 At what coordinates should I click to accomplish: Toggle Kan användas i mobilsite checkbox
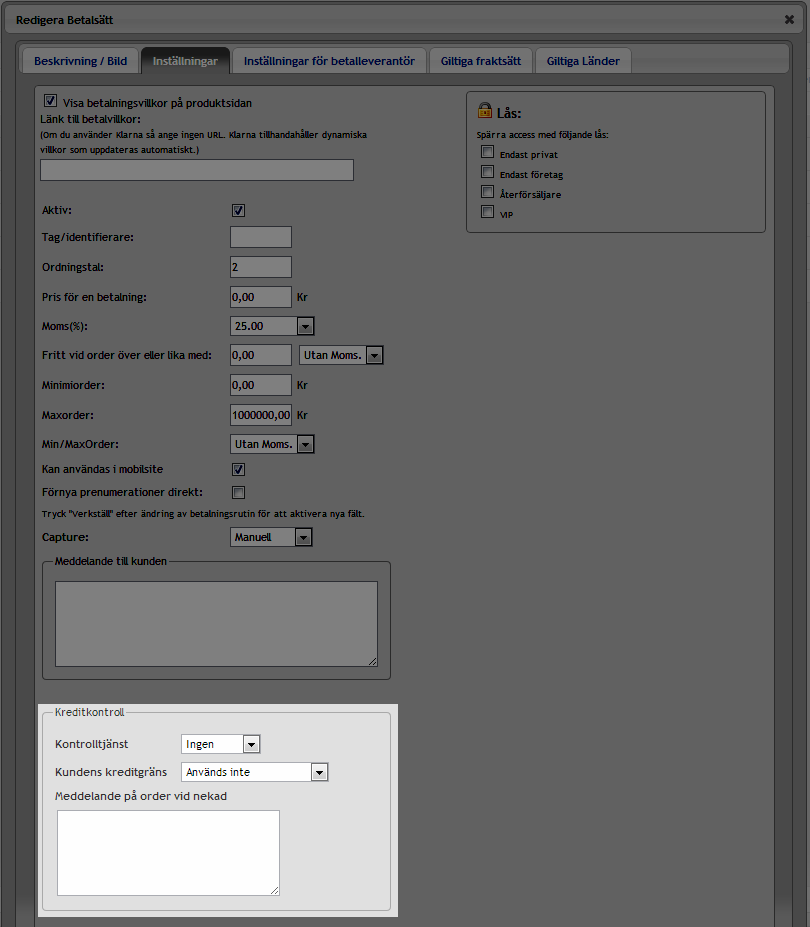238,469
